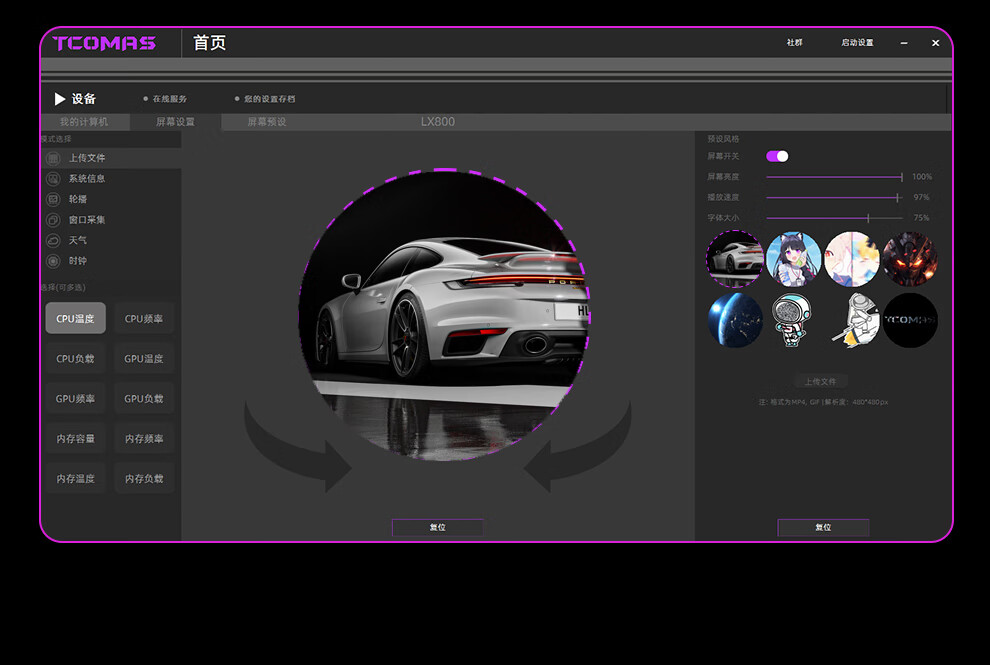Enable the GPU温度 option

[144, 358]
